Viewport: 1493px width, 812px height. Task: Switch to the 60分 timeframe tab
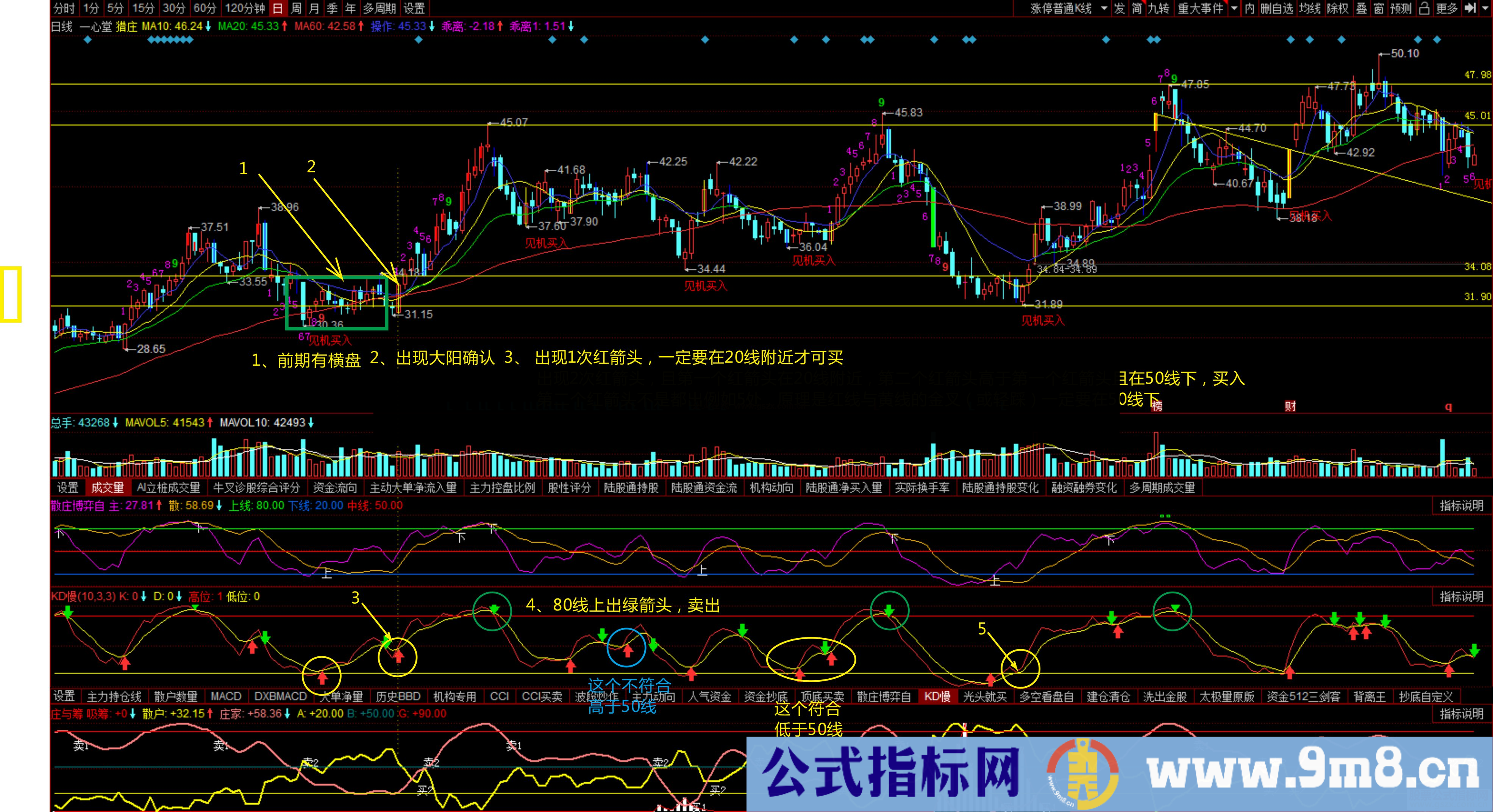(205, 8)
